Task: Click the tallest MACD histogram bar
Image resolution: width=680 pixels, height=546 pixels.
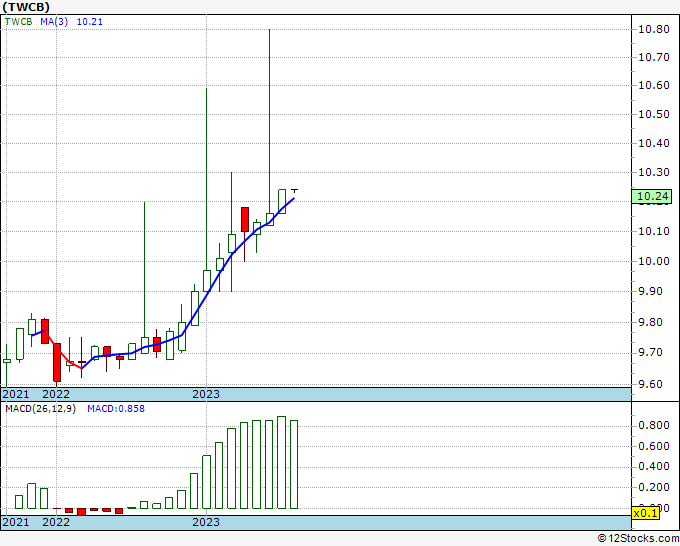Action: pos(281,462)
